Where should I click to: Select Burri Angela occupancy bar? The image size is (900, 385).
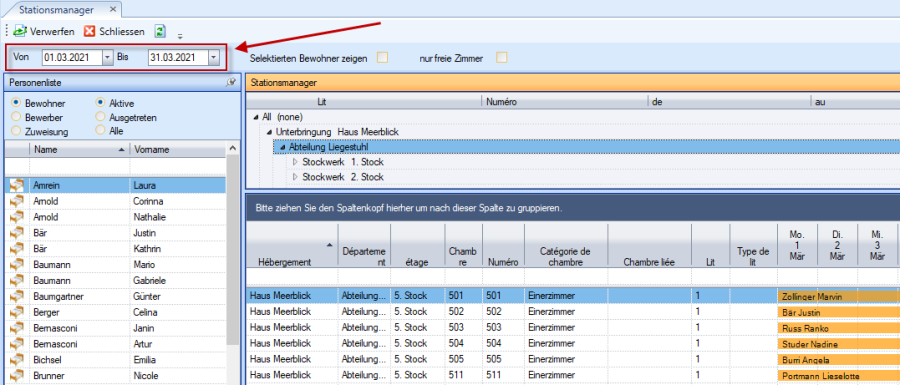click(839, 360)
